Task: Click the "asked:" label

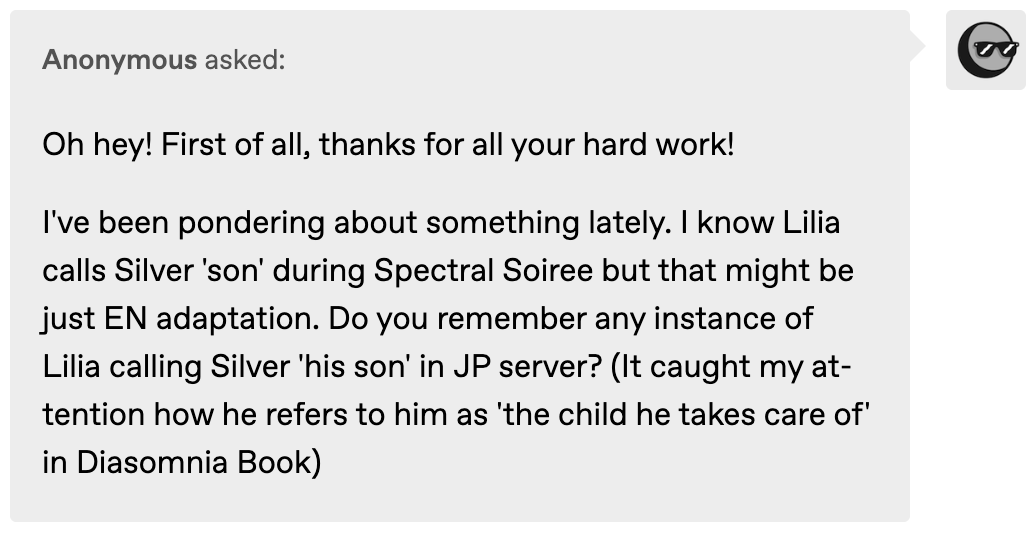Action: [x=245, y=60]
